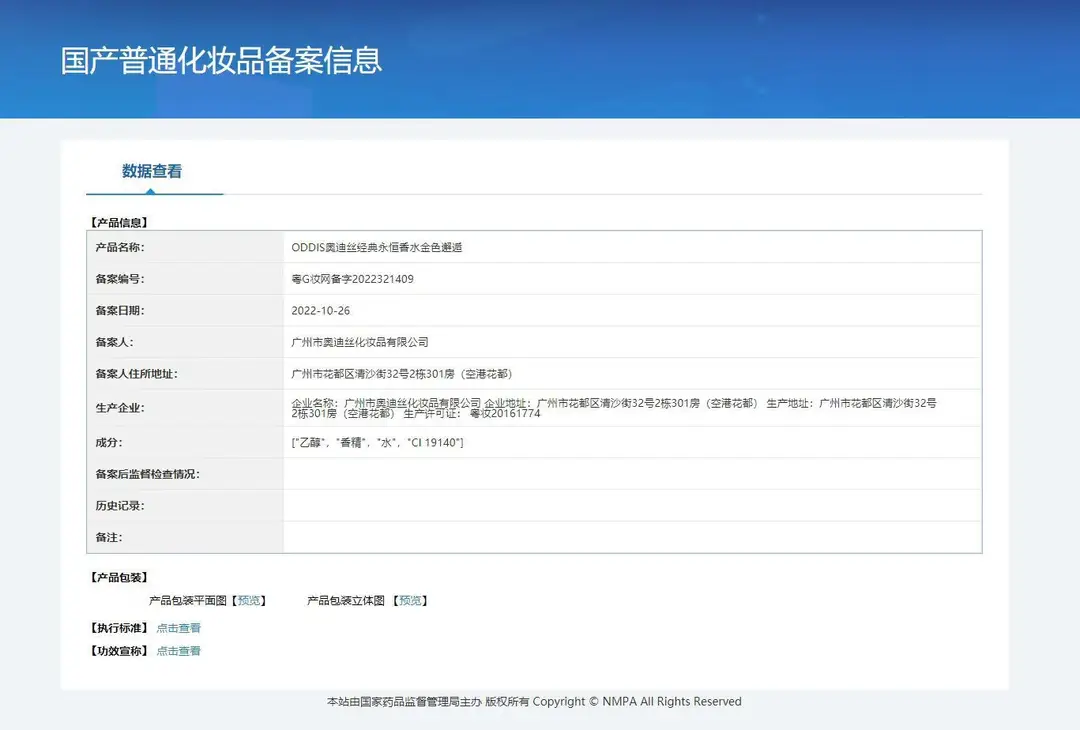Click the 备案人住所地址 row label
The width and height of the screenshot is (1080, 730).
point(136,374)
